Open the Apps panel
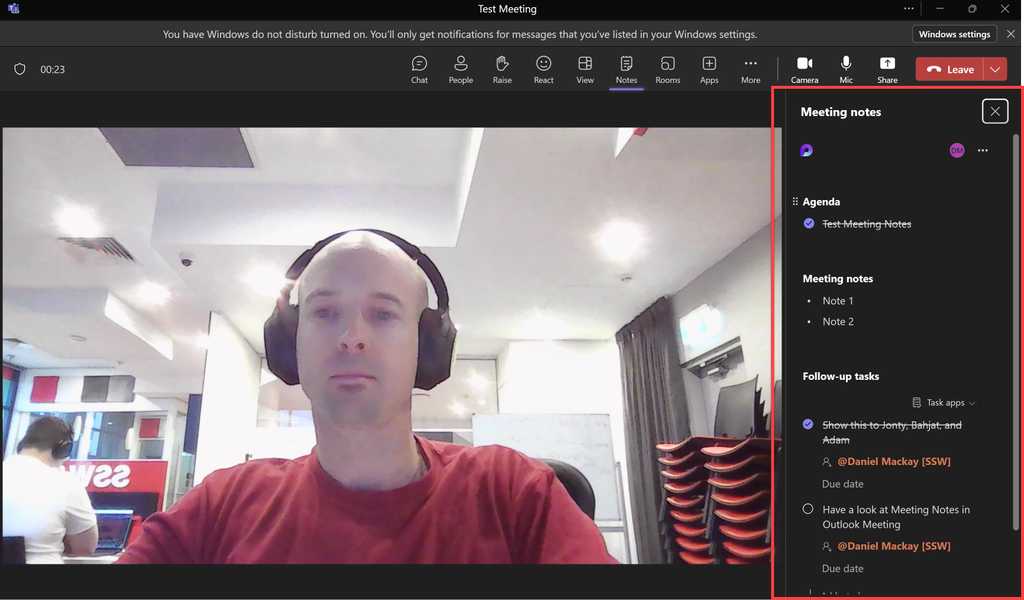The image size is (1024, 600). (x=709, y=68)
